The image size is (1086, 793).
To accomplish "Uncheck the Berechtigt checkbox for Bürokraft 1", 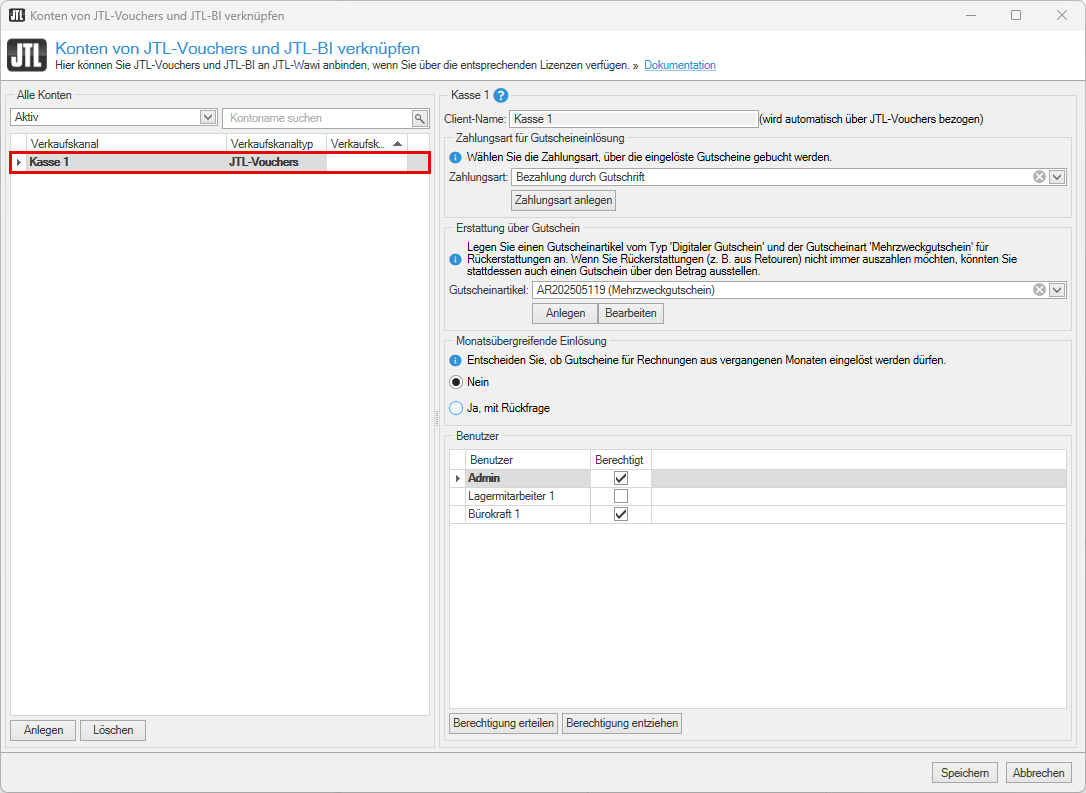I will (621, 514).
